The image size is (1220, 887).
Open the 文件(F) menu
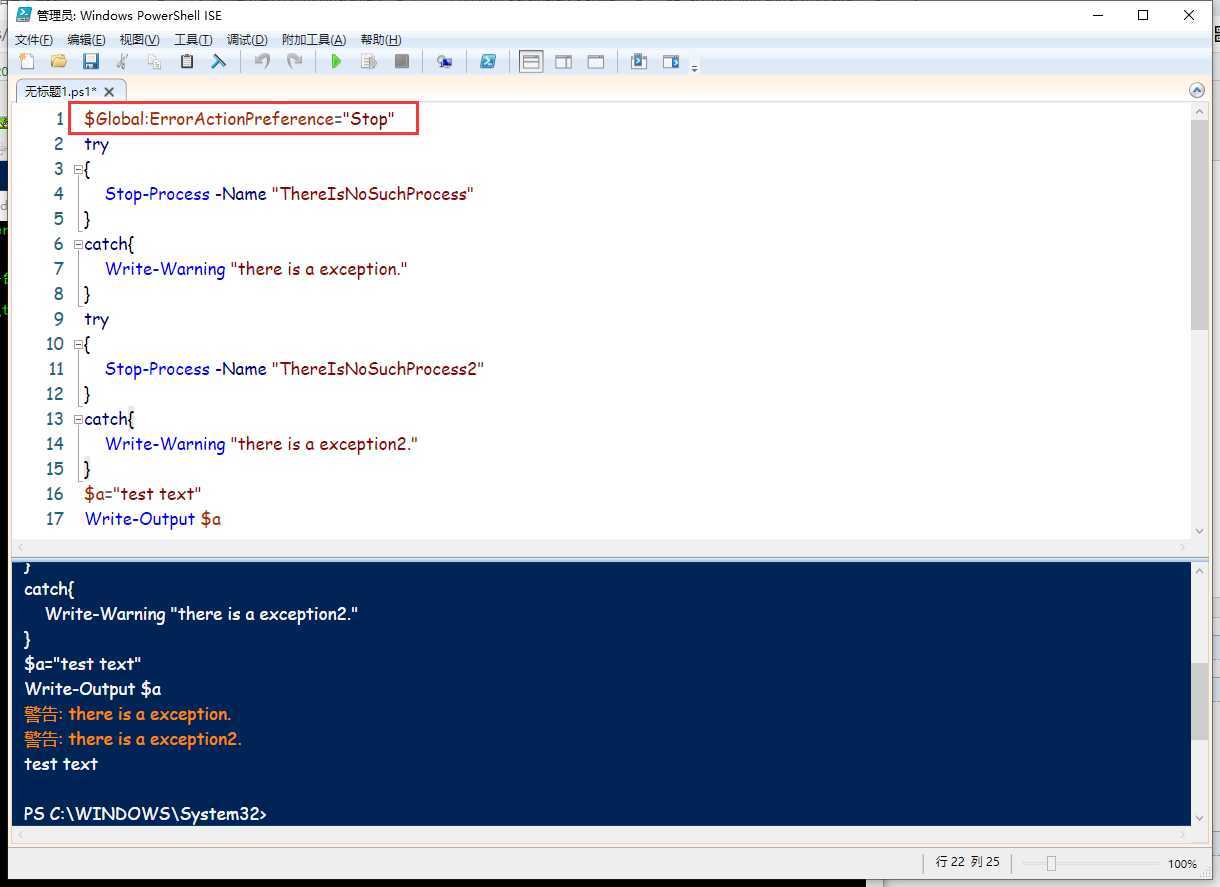34,40
